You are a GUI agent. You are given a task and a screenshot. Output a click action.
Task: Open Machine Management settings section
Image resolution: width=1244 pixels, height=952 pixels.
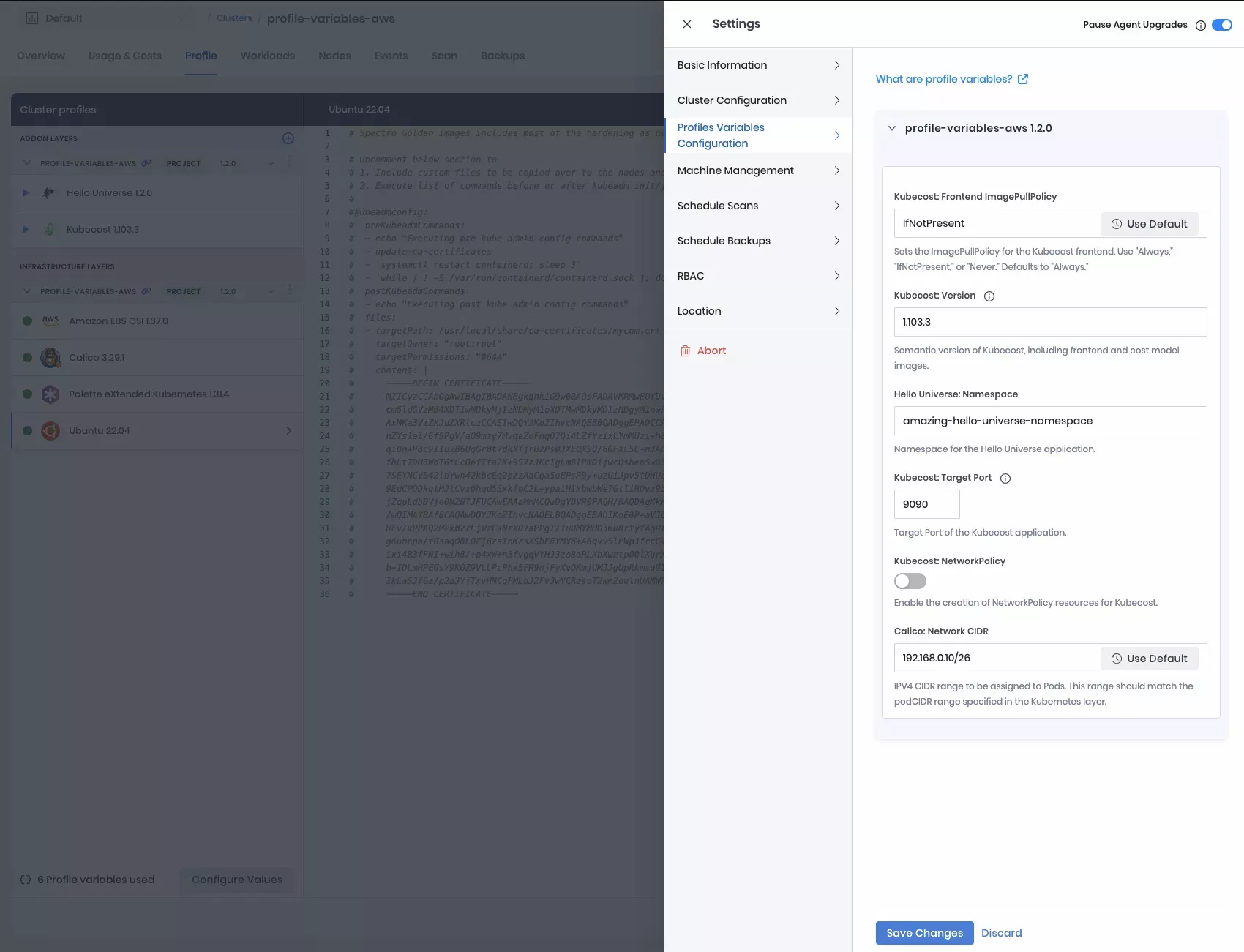[758, 170]
